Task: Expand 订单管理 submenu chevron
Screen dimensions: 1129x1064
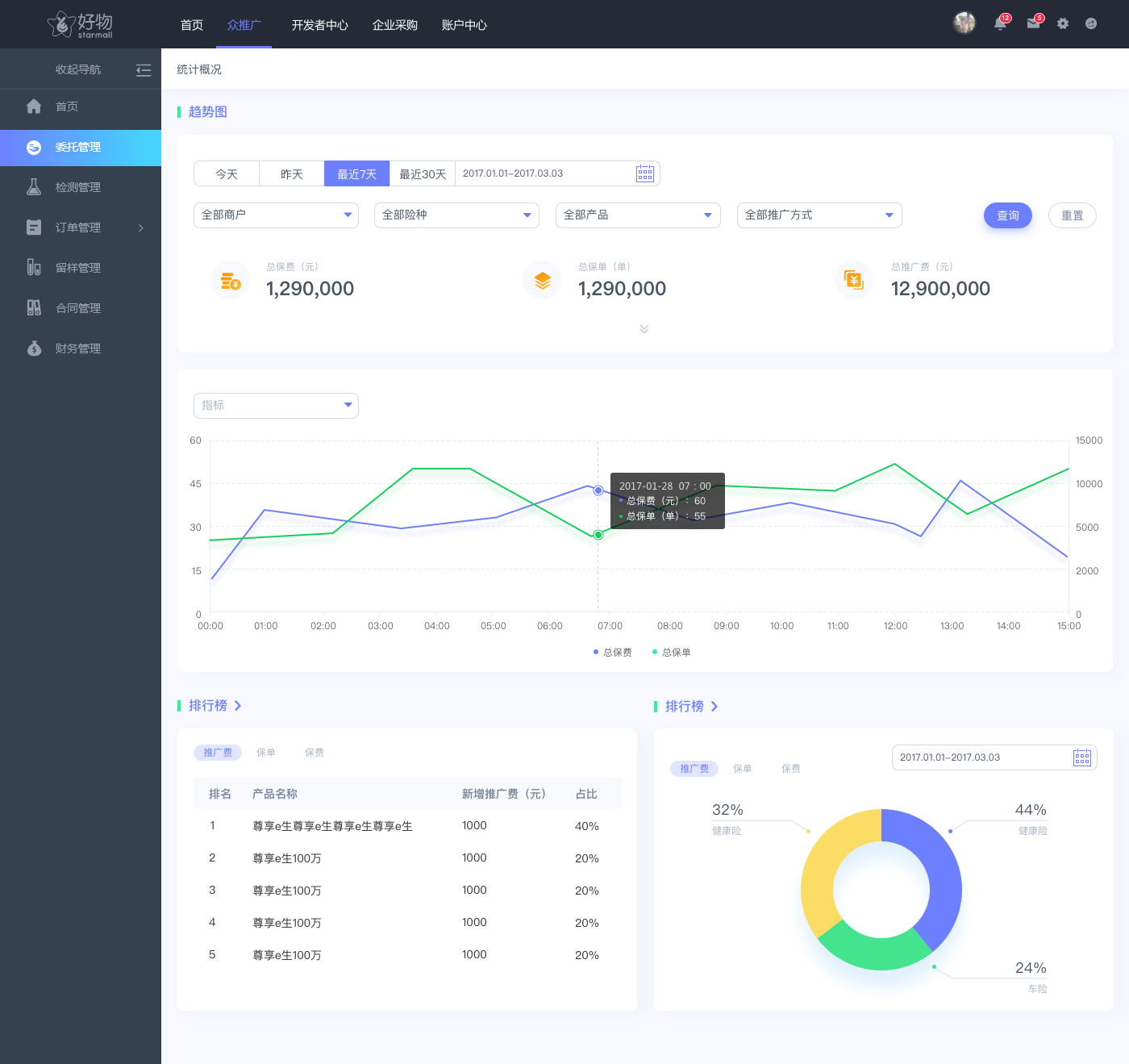Action: 141,227
